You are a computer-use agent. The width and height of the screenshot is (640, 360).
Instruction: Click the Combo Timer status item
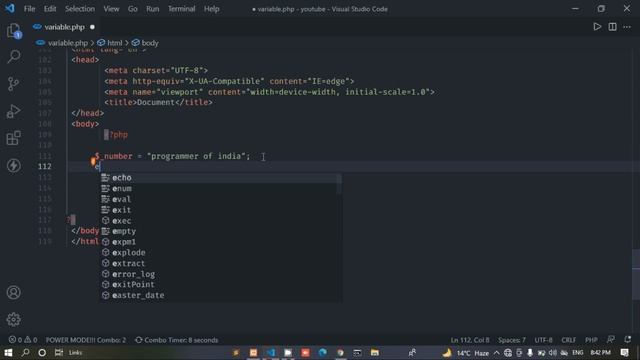[x=176, y=340]
